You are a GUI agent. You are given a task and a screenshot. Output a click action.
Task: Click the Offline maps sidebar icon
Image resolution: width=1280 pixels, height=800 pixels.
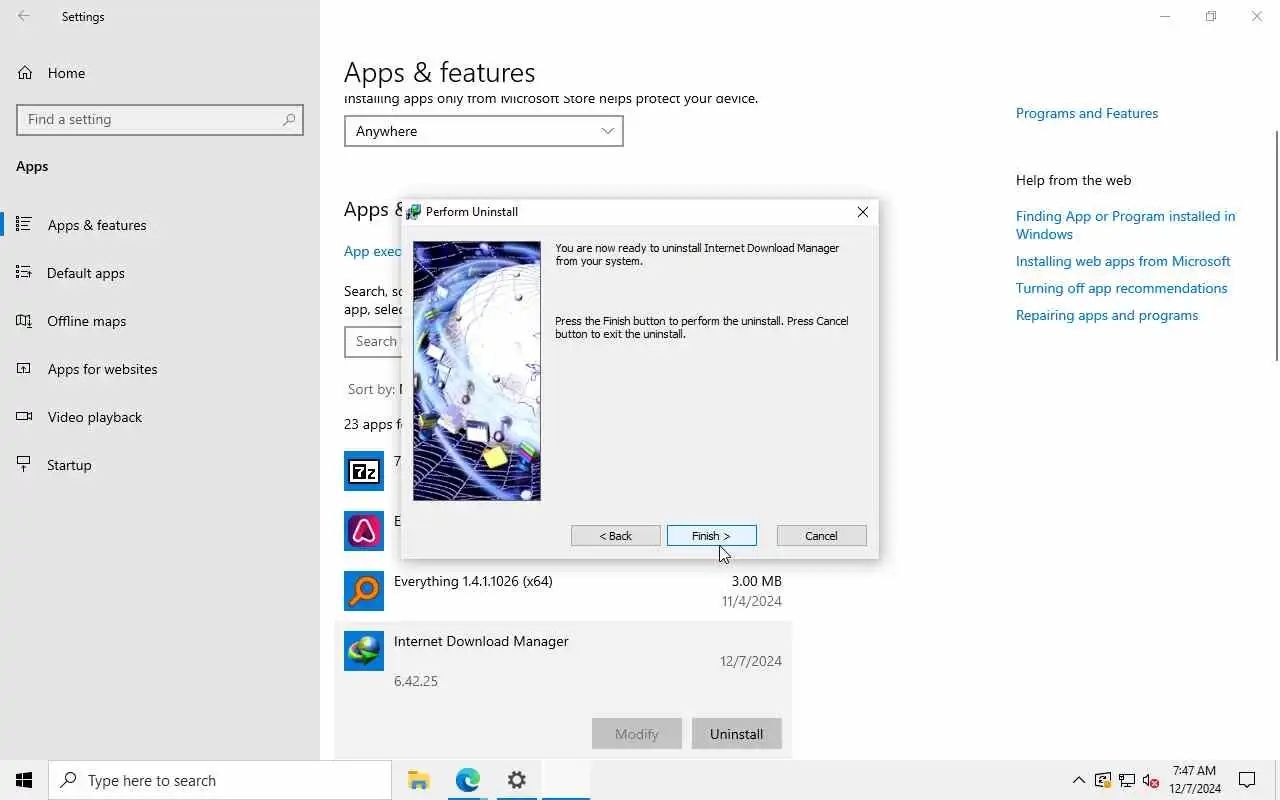click(24, 321)
